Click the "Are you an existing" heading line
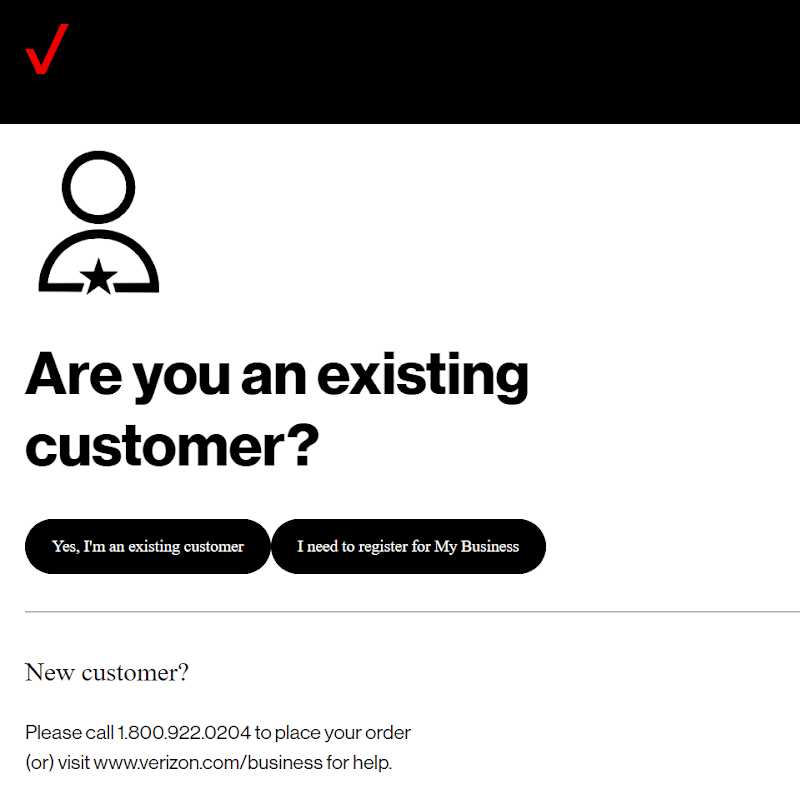The width and height of the screenshot is (800, 806). click(x=277, y=376)
